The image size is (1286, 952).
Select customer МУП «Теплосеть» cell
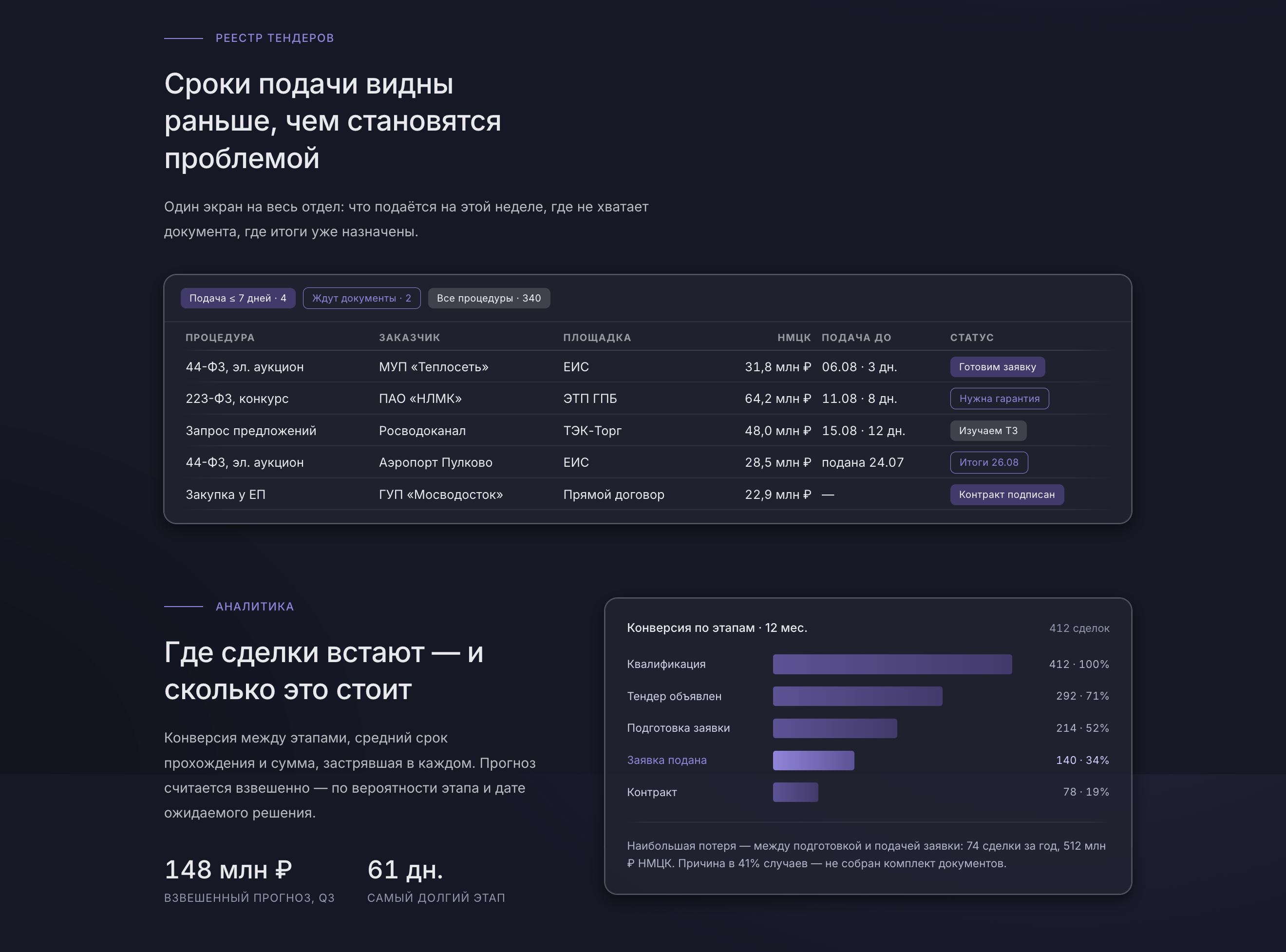(434, 366)
